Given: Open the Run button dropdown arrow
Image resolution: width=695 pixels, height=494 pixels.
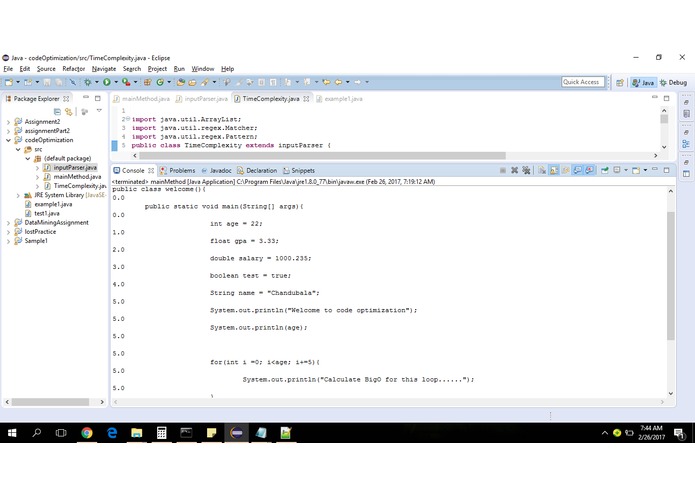Looking at the screenshot, I should [x=116, y=82].
